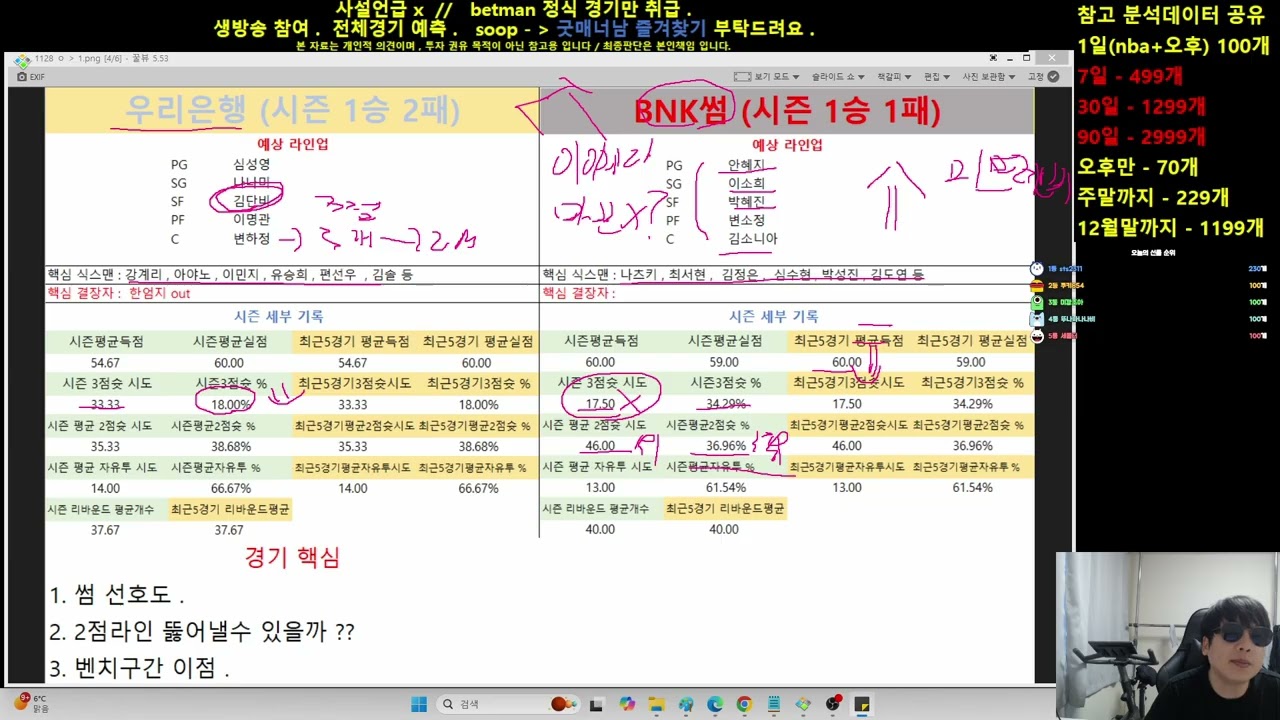Click the taskbar 검색 search box
This screenshot has width=1280, height=720.
click(x=508, y=704)
